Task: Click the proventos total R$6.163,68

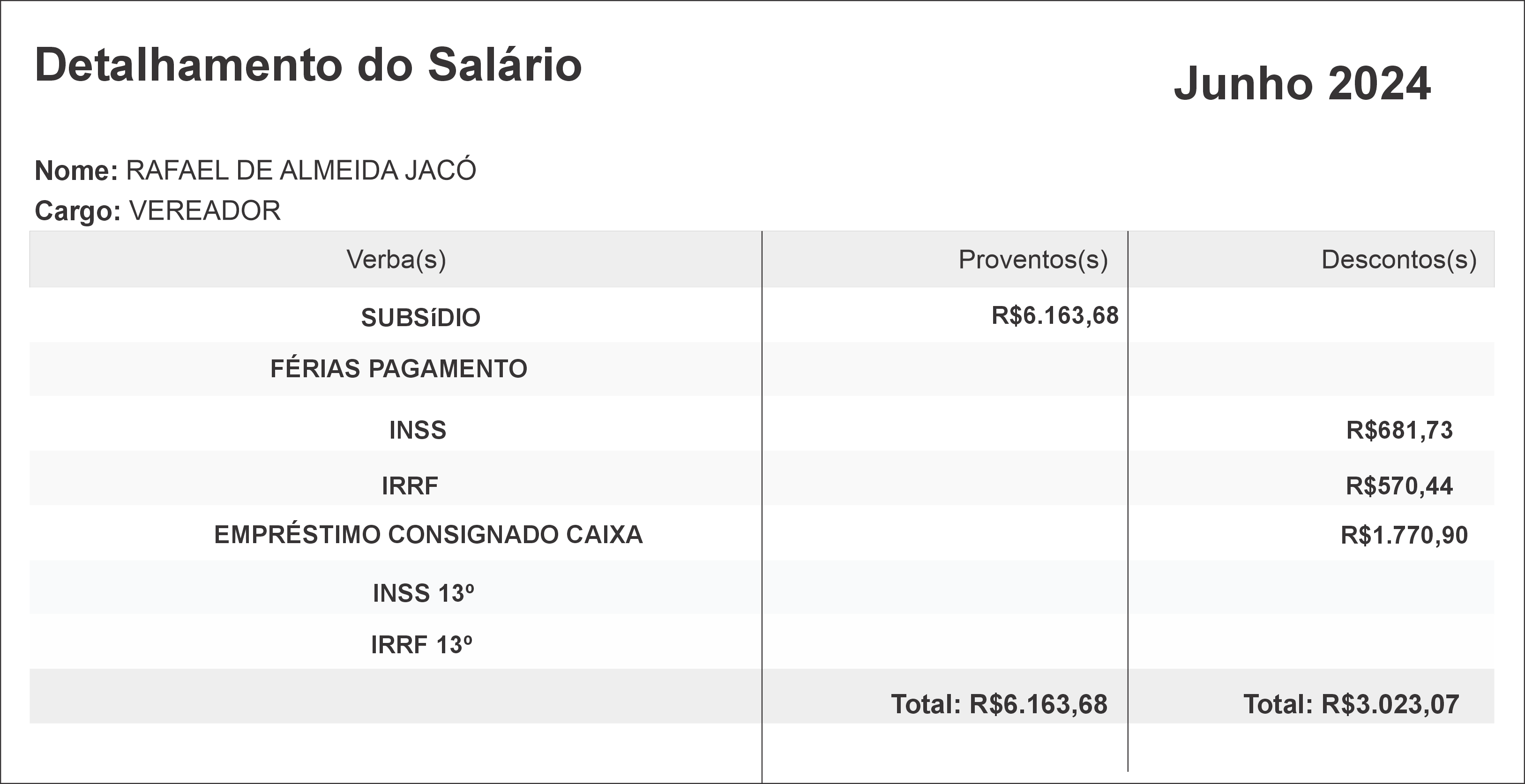Action: click(999, 704)
